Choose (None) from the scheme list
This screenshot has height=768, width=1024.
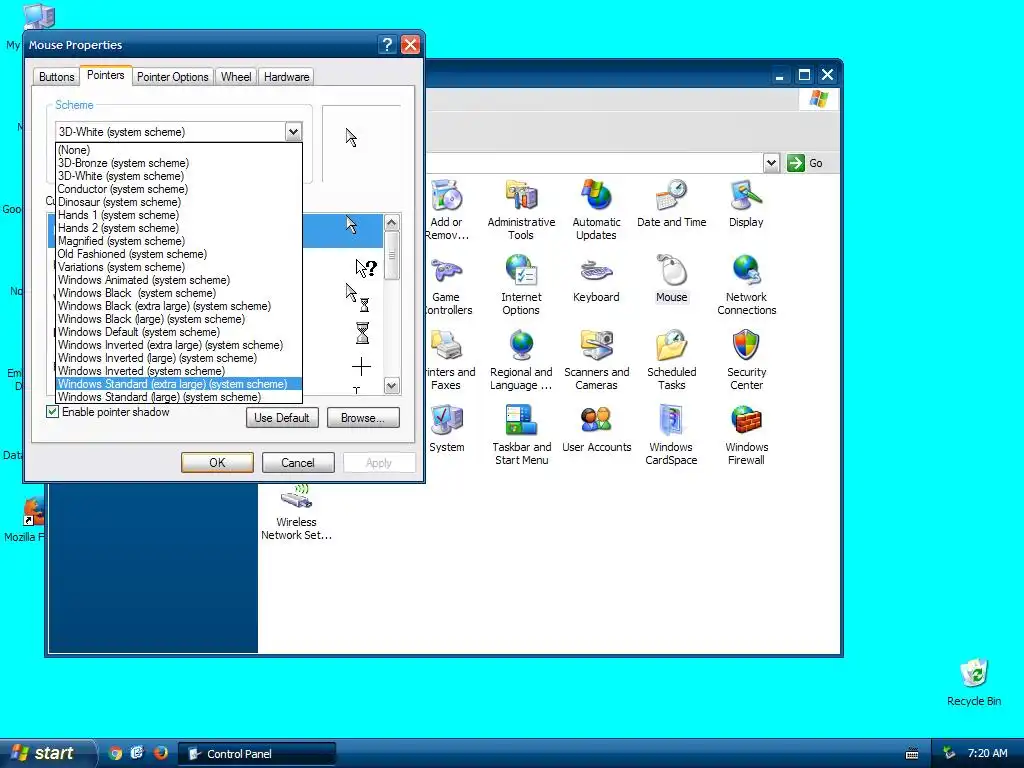(178, 150)
